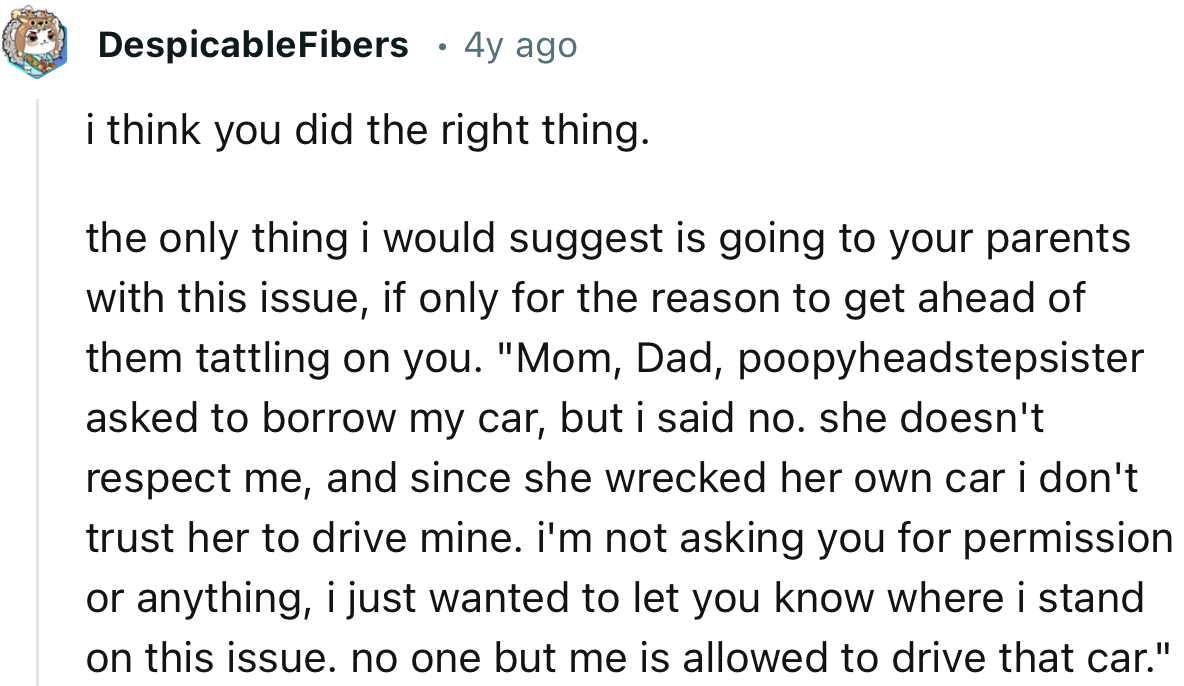
Task: Open the DespicableFibers user profile link
Action: pyautogui.click(x=253, y=45)
